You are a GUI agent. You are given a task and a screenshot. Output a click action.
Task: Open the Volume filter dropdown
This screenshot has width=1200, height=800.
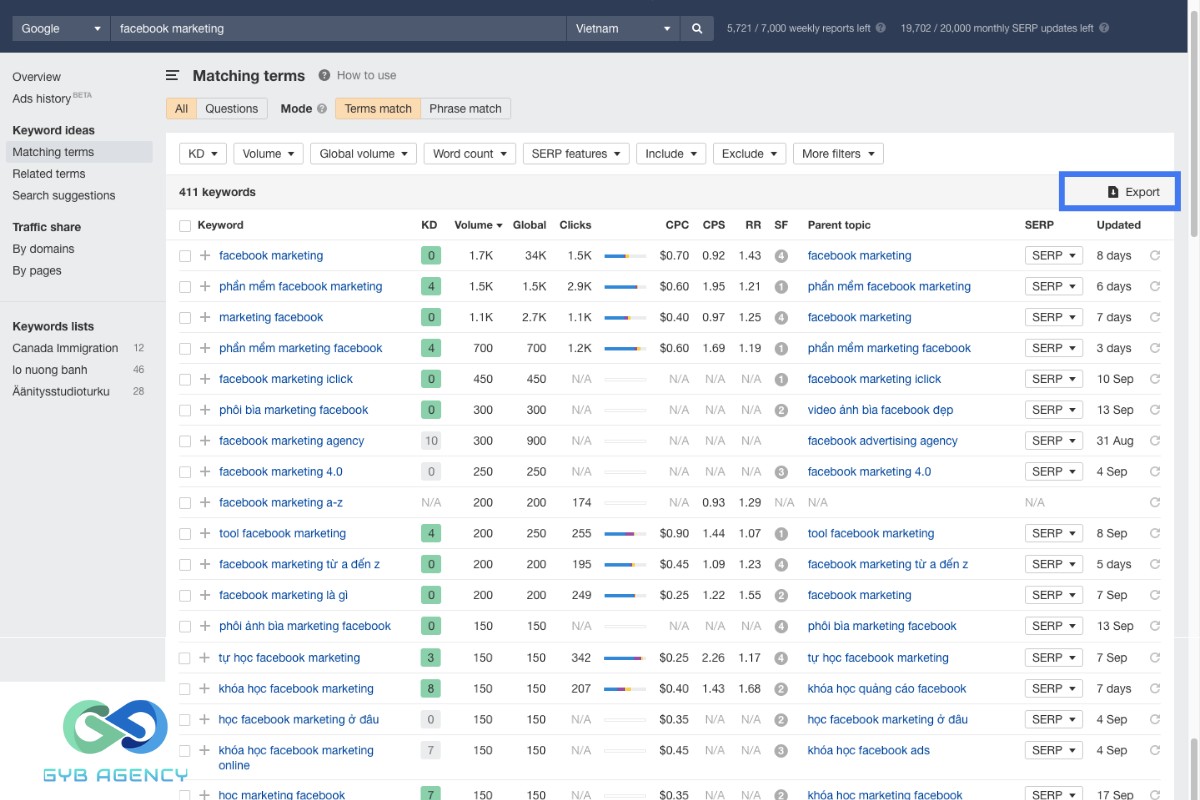point(268,154)
